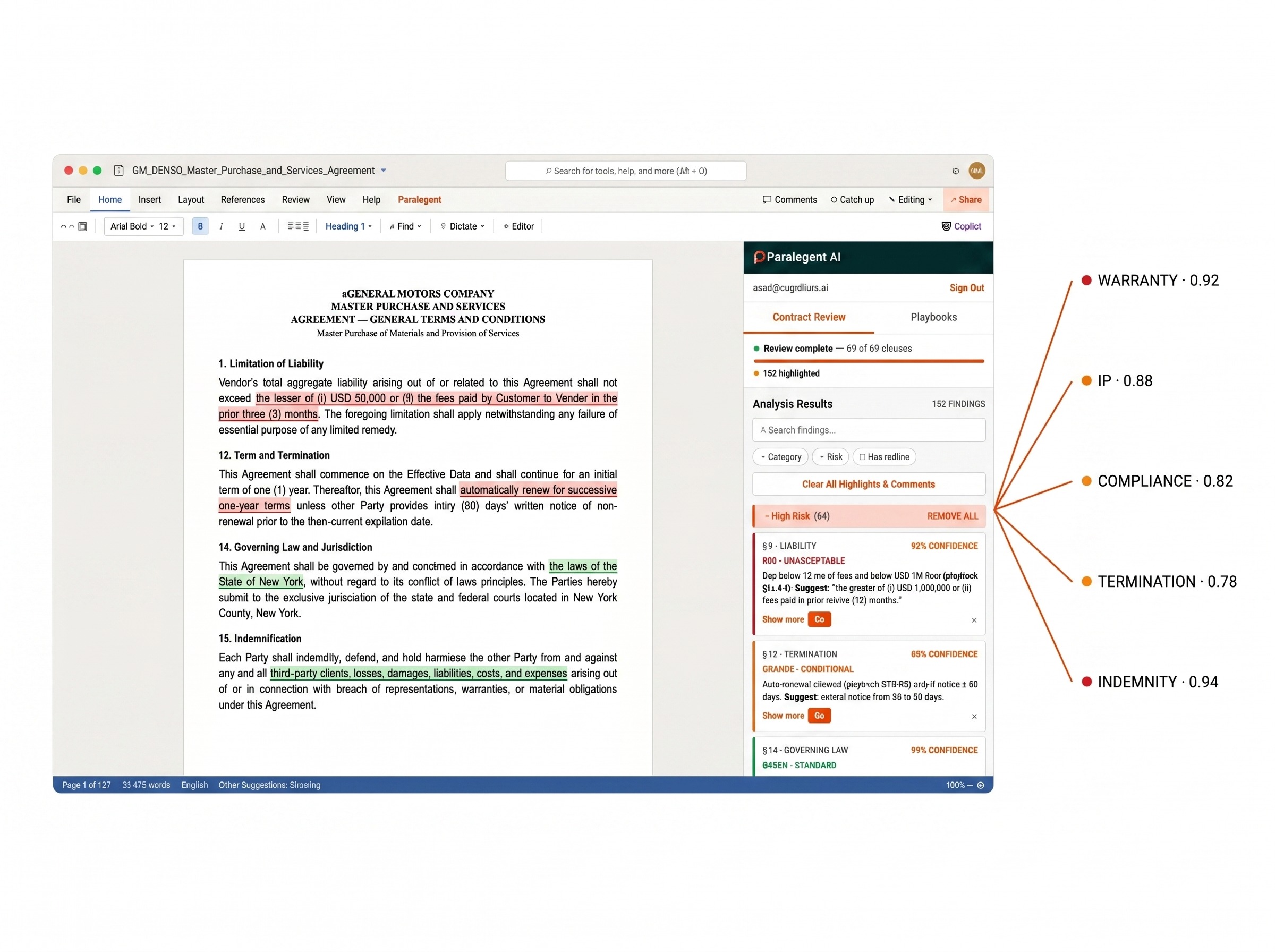Click the review progress bar

click(x=868, y=361)
